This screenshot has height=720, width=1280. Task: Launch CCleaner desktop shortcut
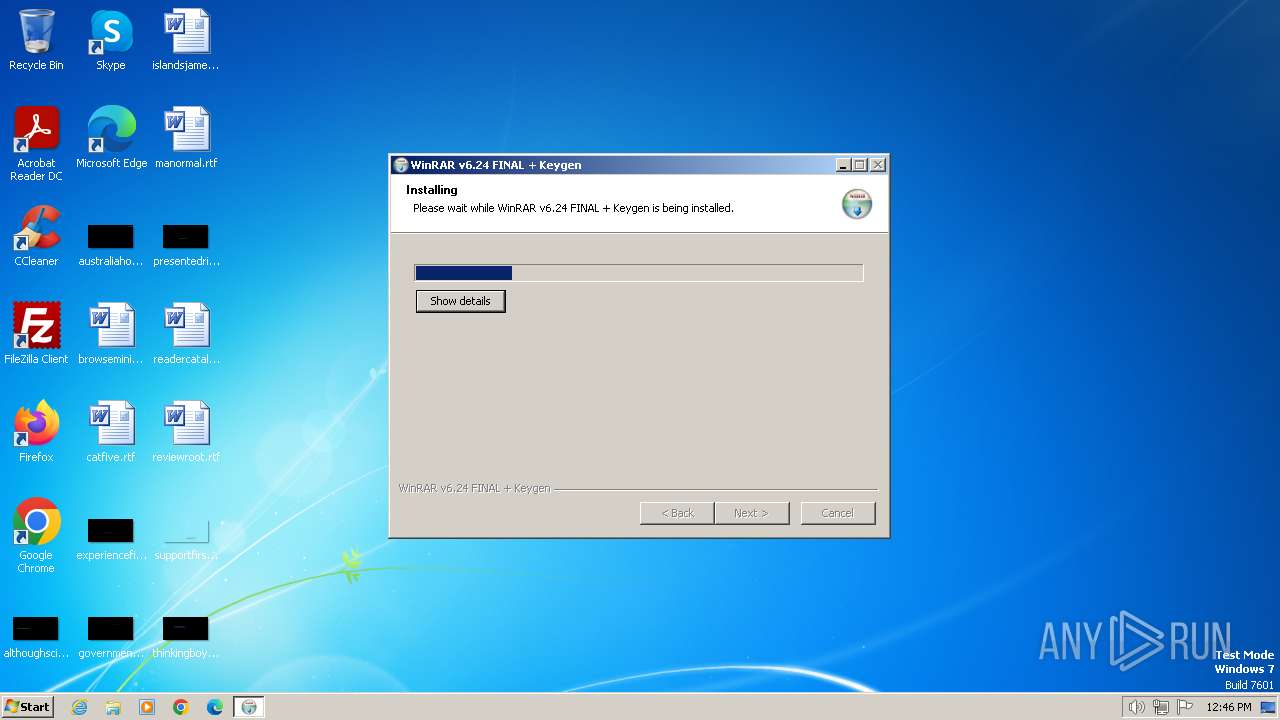coord(36,236)
